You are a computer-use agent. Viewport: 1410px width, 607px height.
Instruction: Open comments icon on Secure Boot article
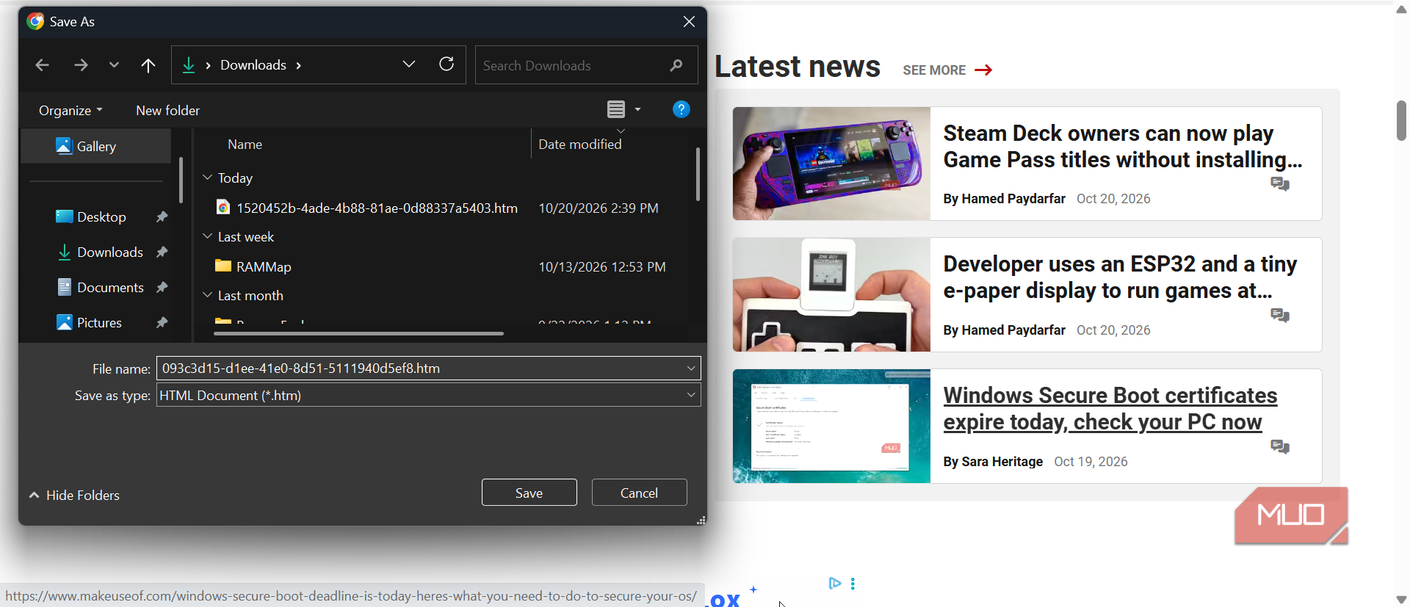coord(1280,447)
